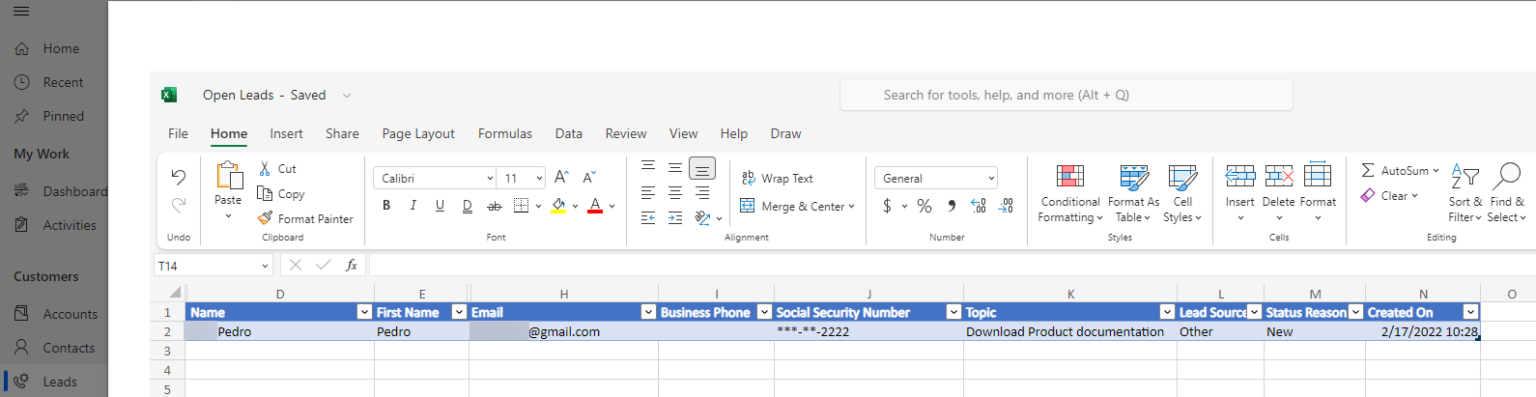
Task: Switch to the Data tab
Action: tap(569, 134)
